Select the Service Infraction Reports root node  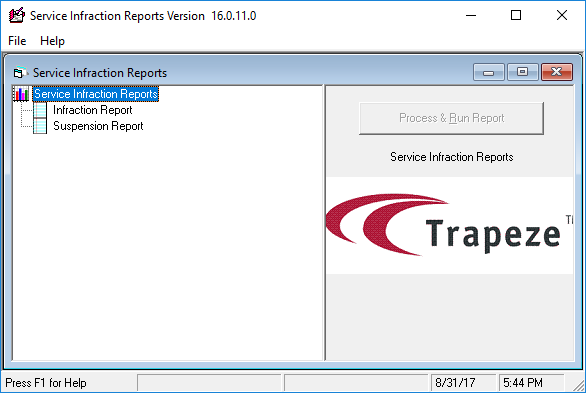(x=96, y=94)
